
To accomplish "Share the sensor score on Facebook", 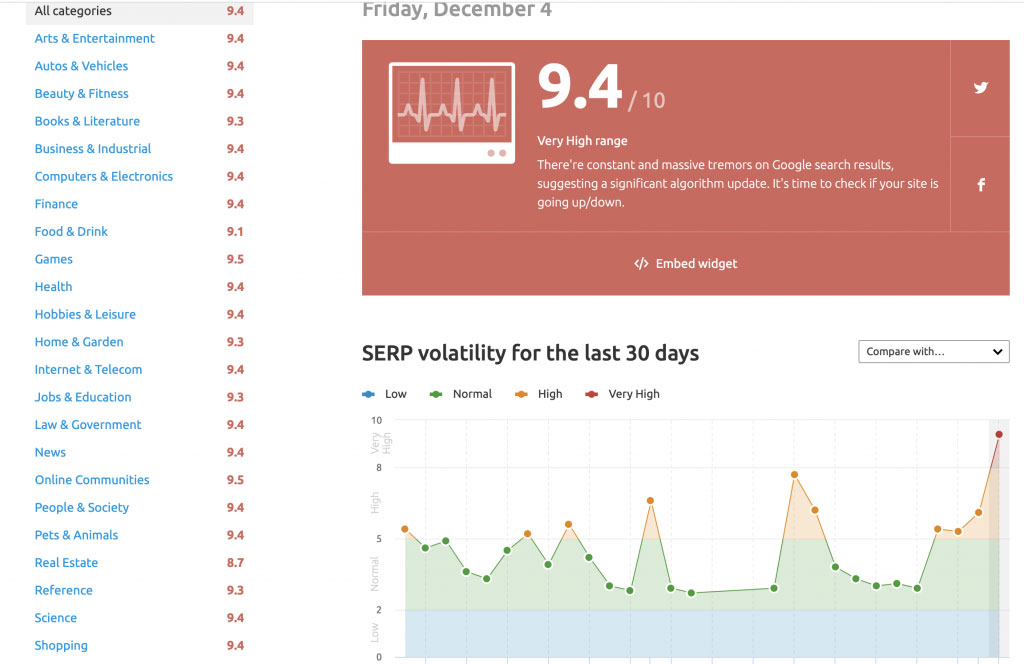I will pyautogui.click(x=980, y=184).
